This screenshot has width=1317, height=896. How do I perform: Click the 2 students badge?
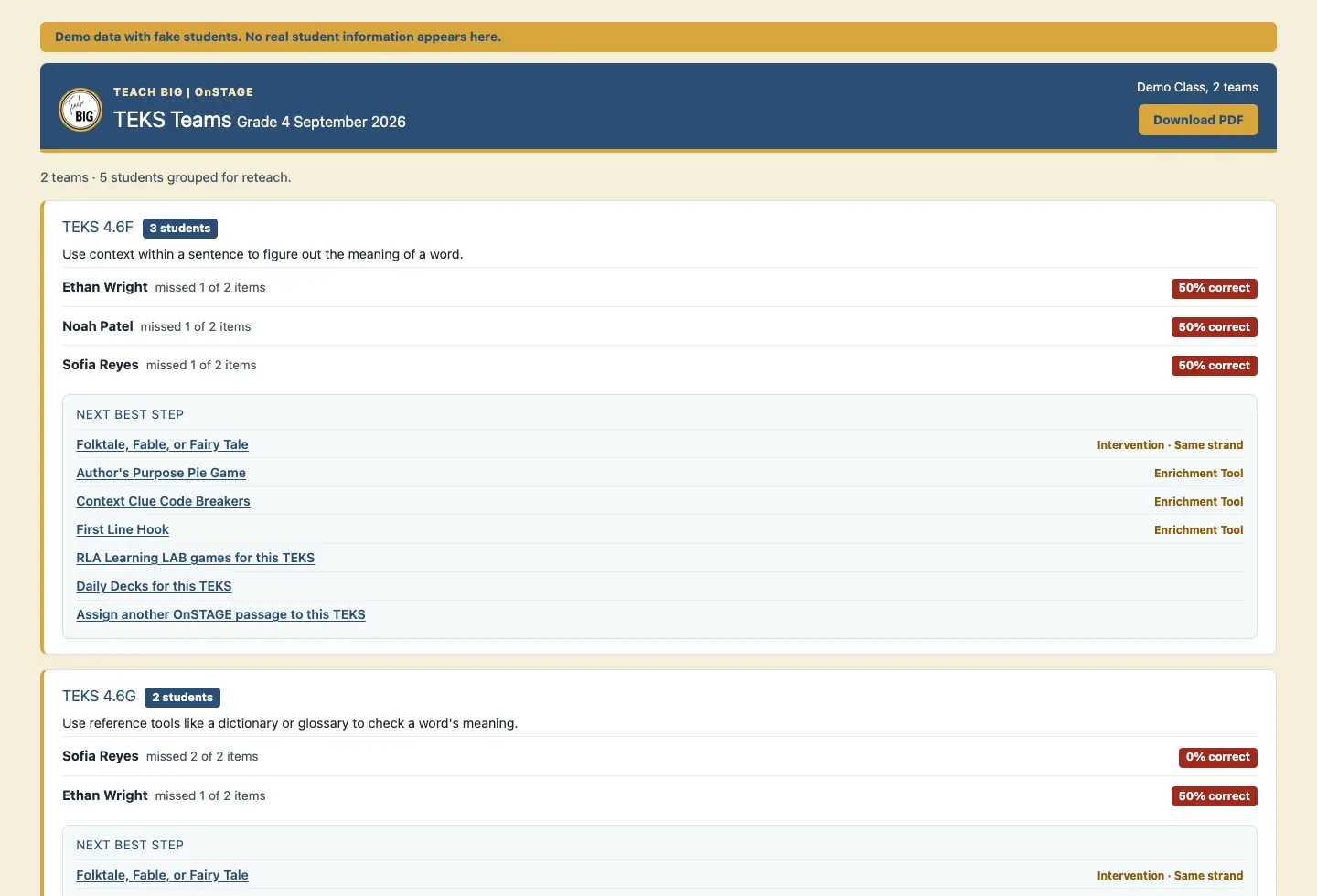tap(182, 698)
